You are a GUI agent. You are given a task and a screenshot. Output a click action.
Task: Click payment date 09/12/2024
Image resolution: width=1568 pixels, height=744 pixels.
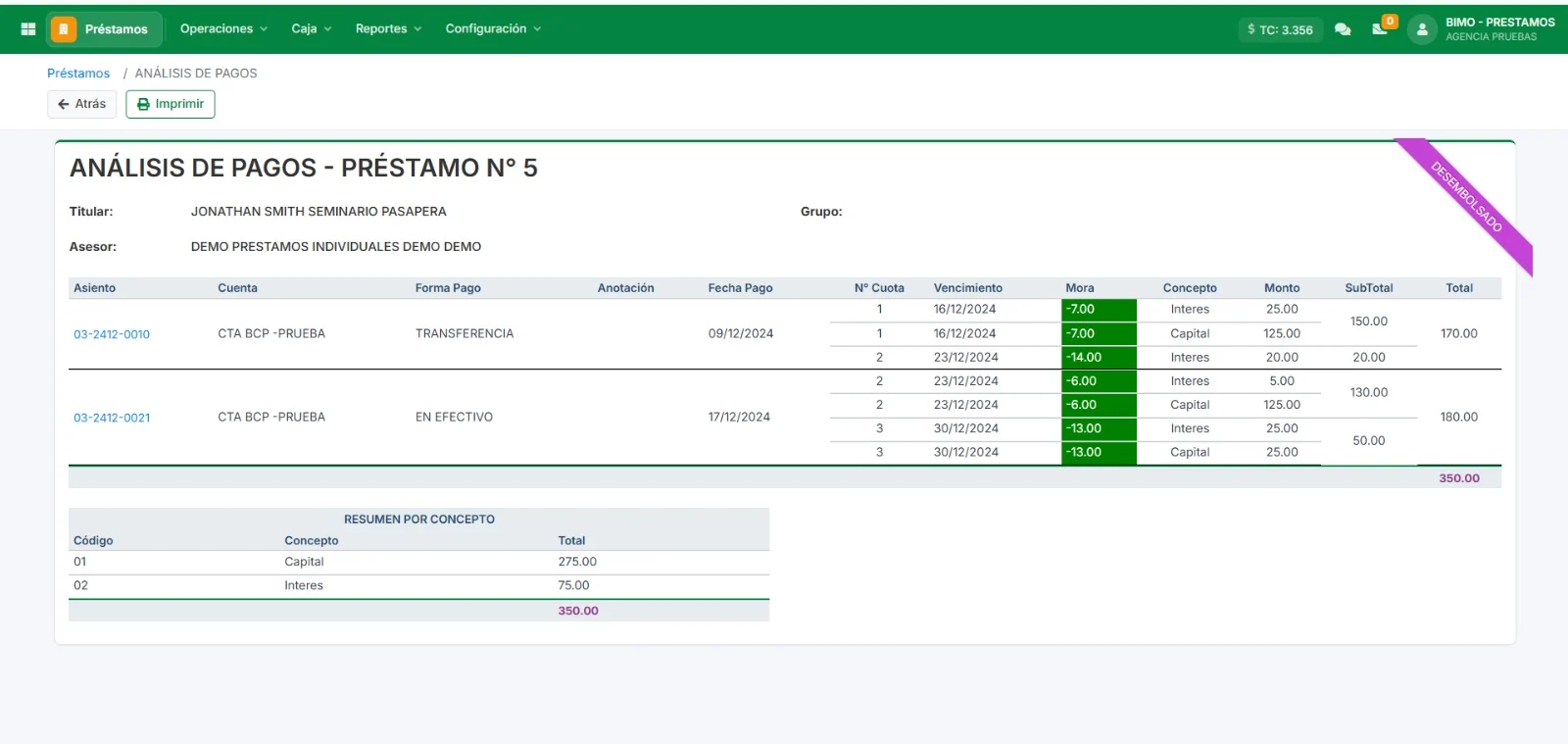741,334
